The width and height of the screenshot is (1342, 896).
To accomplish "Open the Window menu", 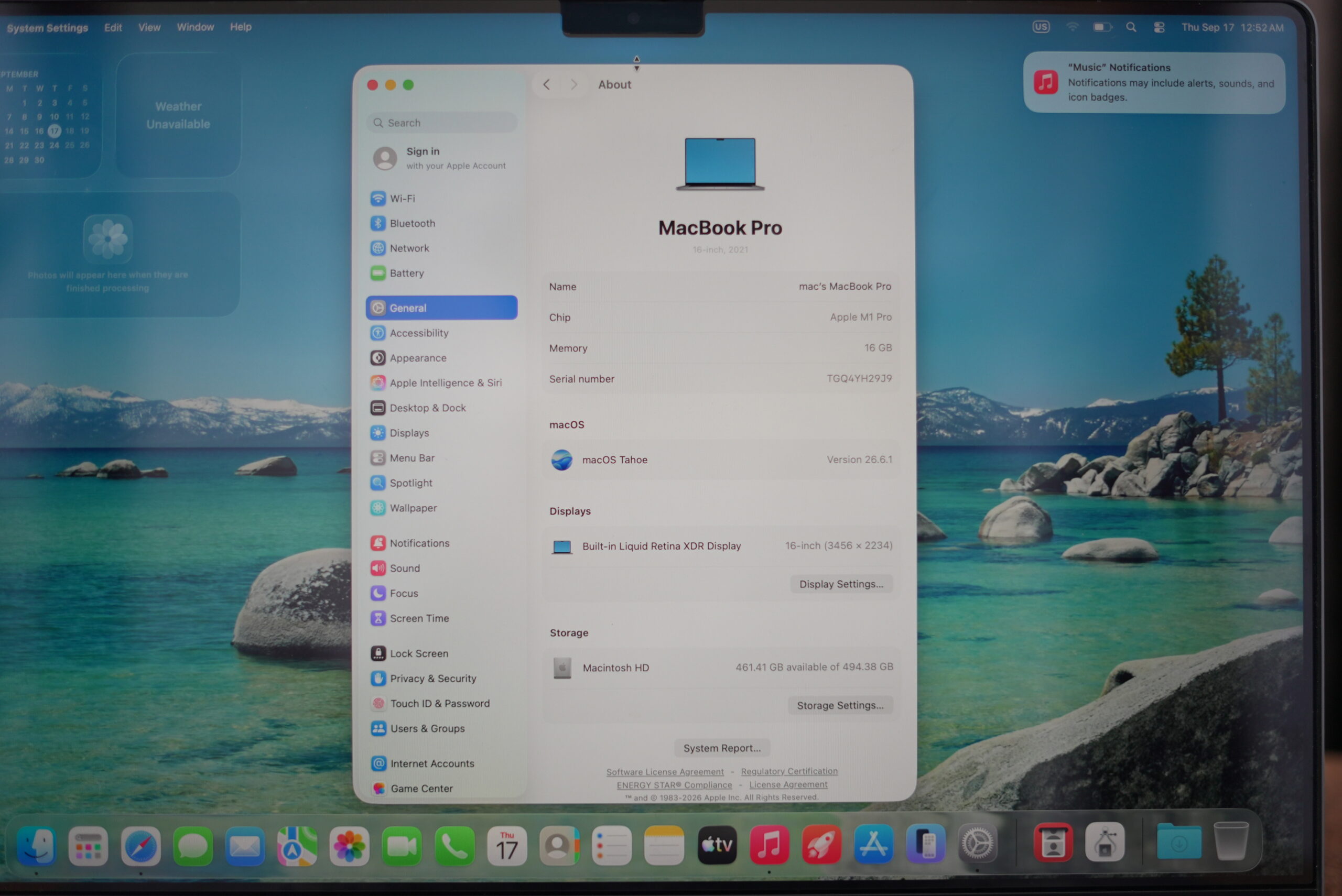I will click(x=196, y=27).
